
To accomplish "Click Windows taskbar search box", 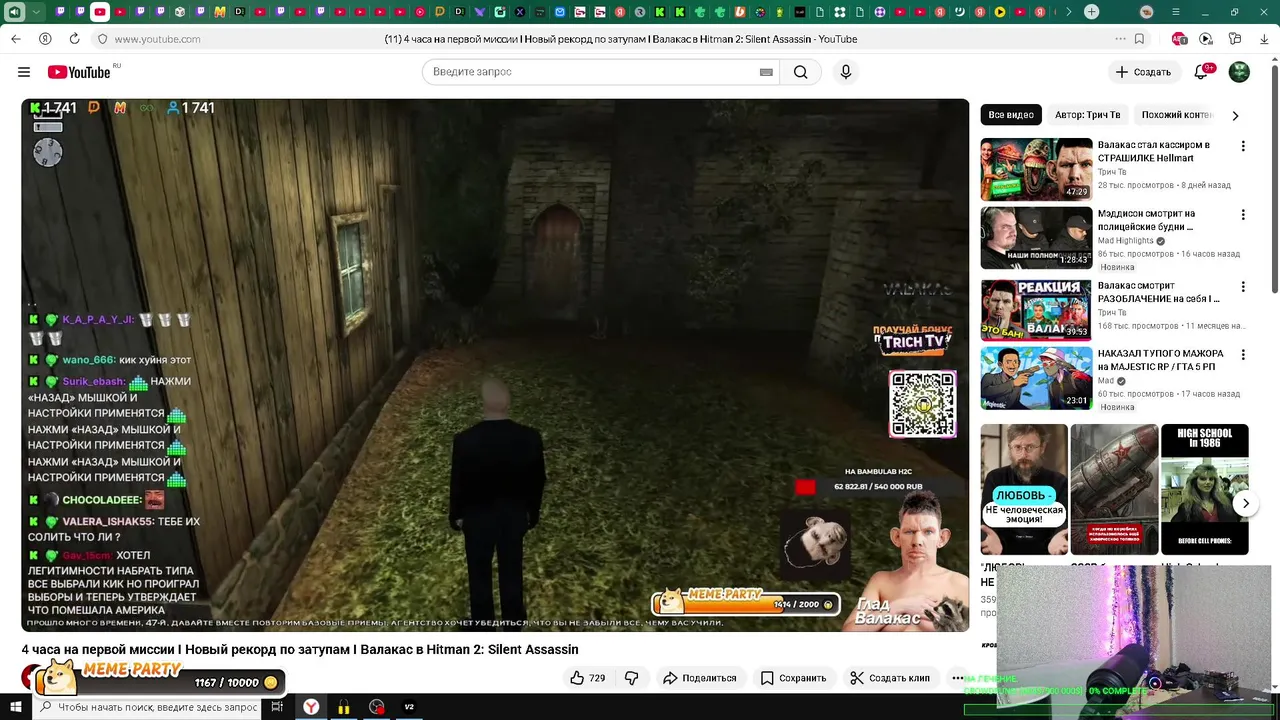I will tap(148, 707).
